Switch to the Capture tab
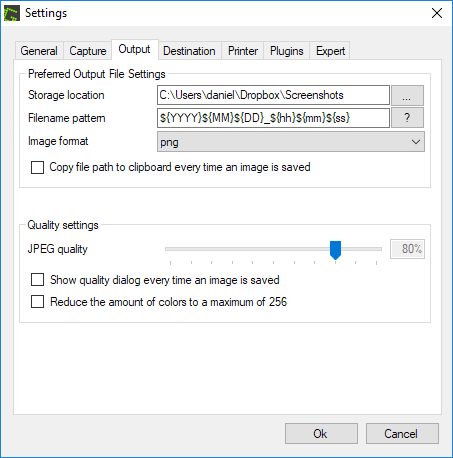 [x=87, y=51]
